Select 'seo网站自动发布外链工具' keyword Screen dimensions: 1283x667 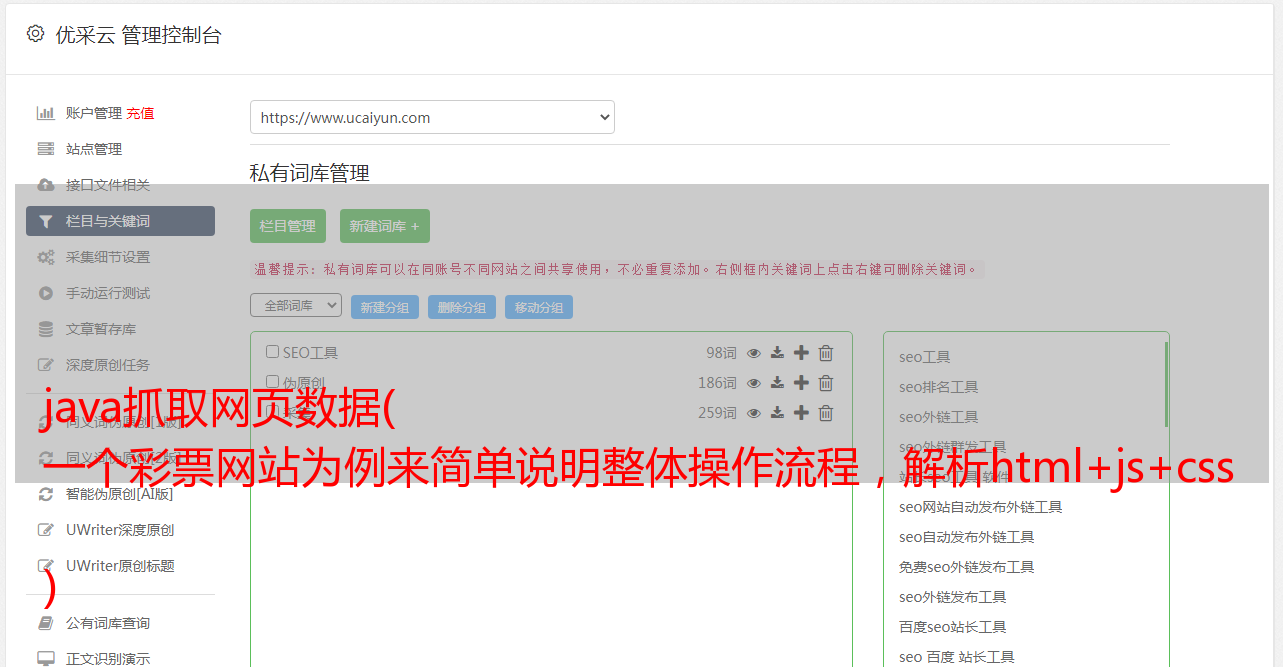(980, 507)
